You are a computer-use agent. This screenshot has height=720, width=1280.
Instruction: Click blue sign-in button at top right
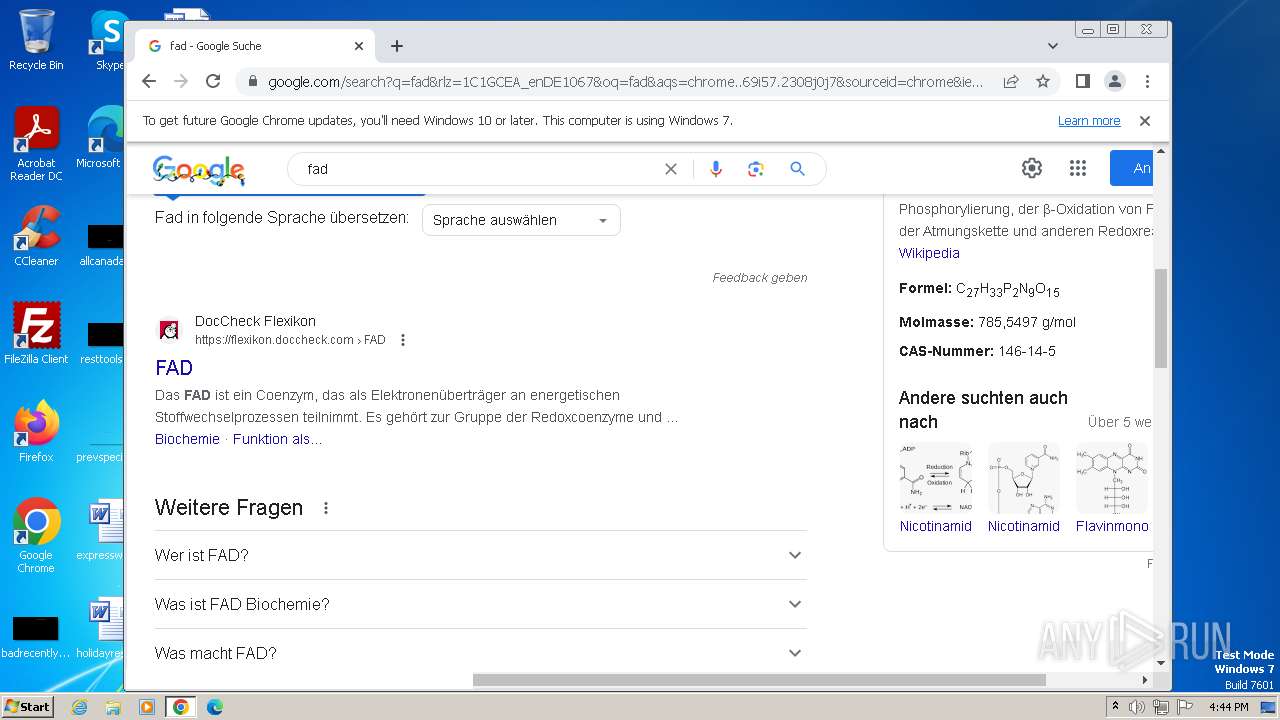point(1131,168)
